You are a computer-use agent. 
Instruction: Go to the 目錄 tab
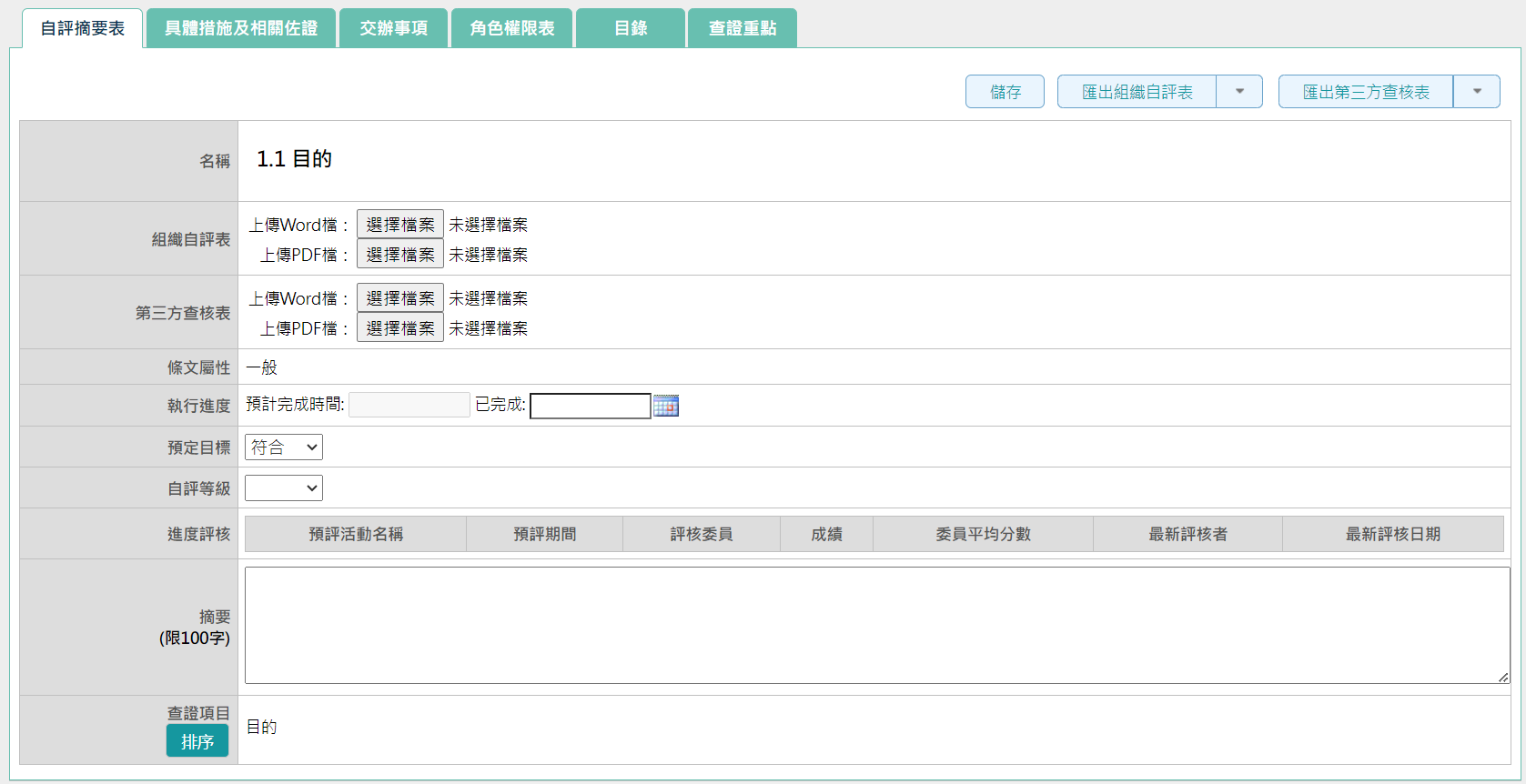tap(631, 28)
